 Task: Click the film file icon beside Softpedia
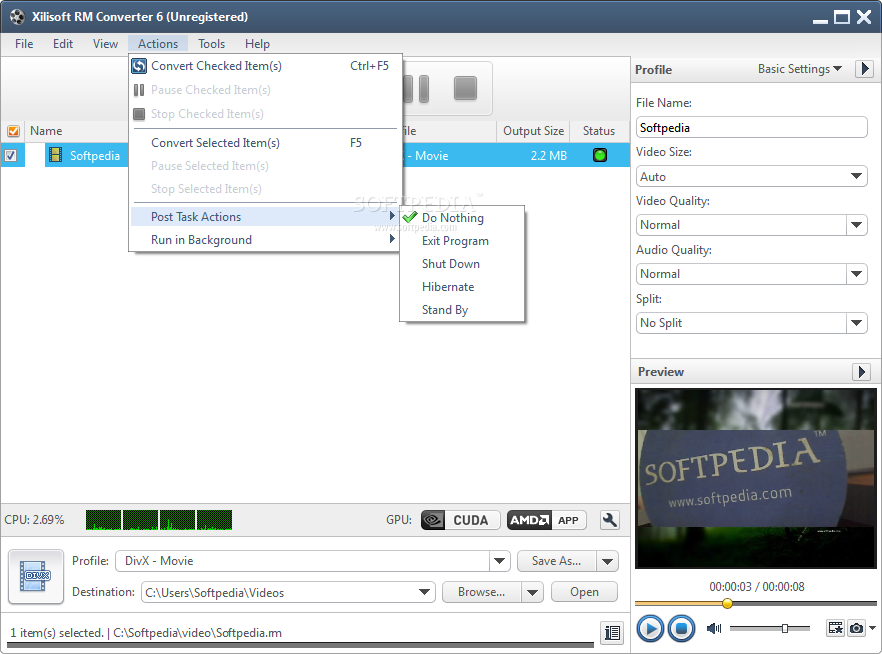click(55, 155)
